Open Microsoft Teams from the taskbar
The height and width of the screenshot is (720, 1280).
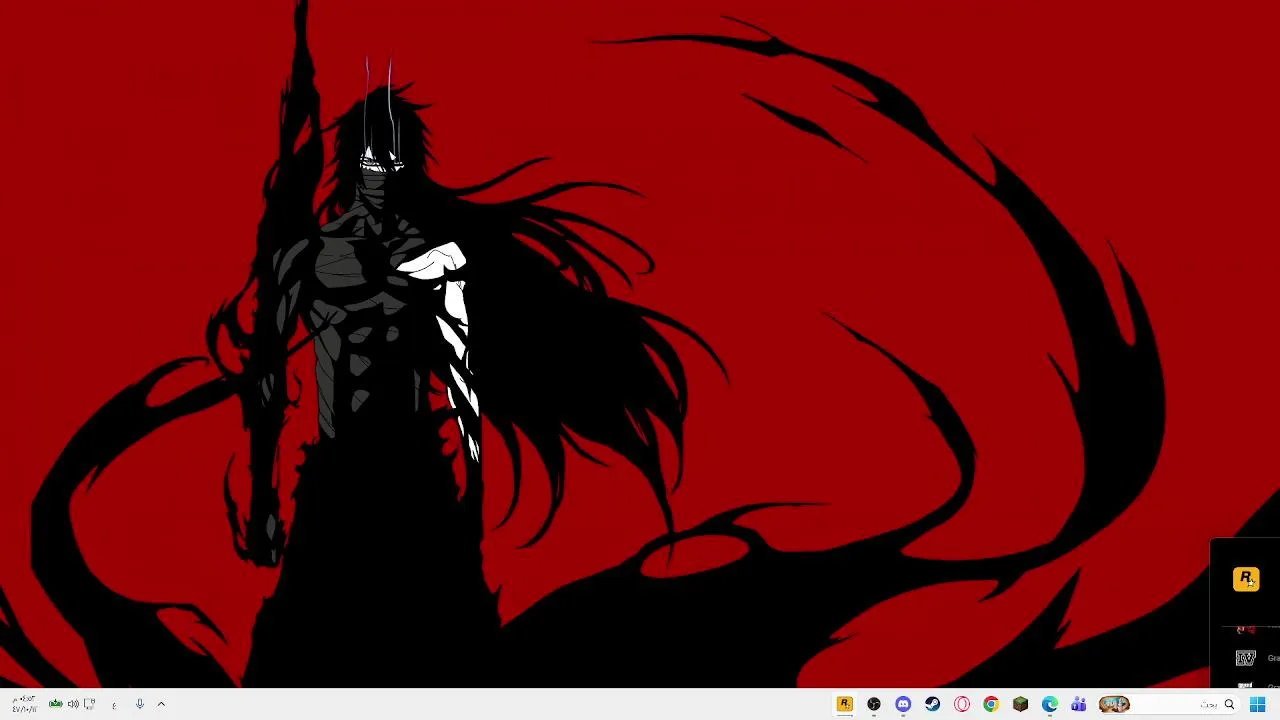coord(1079,705)
